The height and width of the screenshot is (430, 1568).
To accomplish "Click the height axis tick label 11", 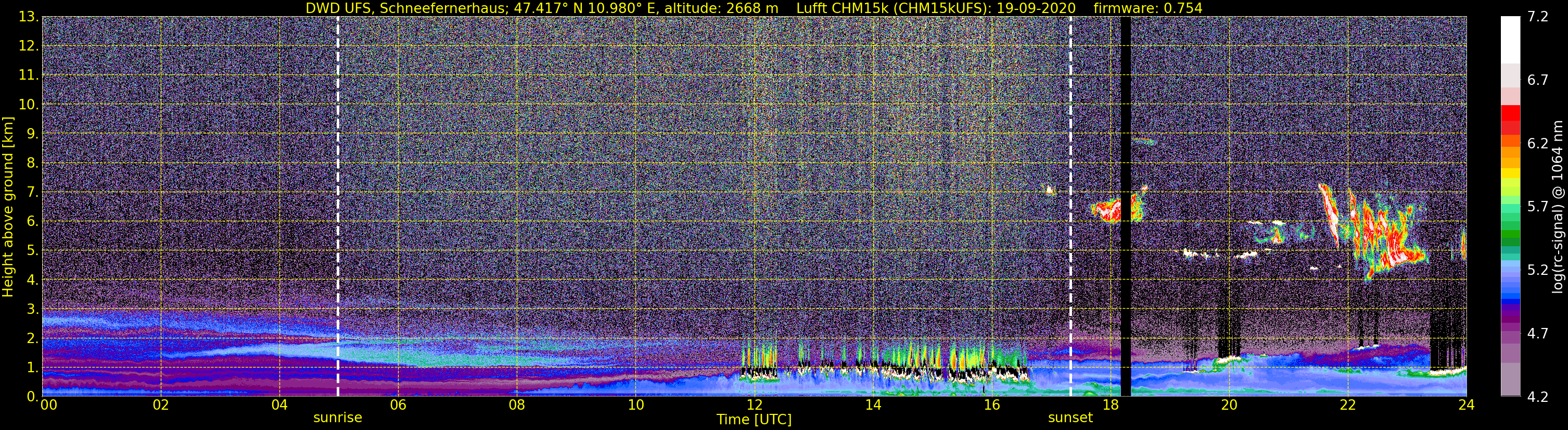I will click(x=28, y=75).
